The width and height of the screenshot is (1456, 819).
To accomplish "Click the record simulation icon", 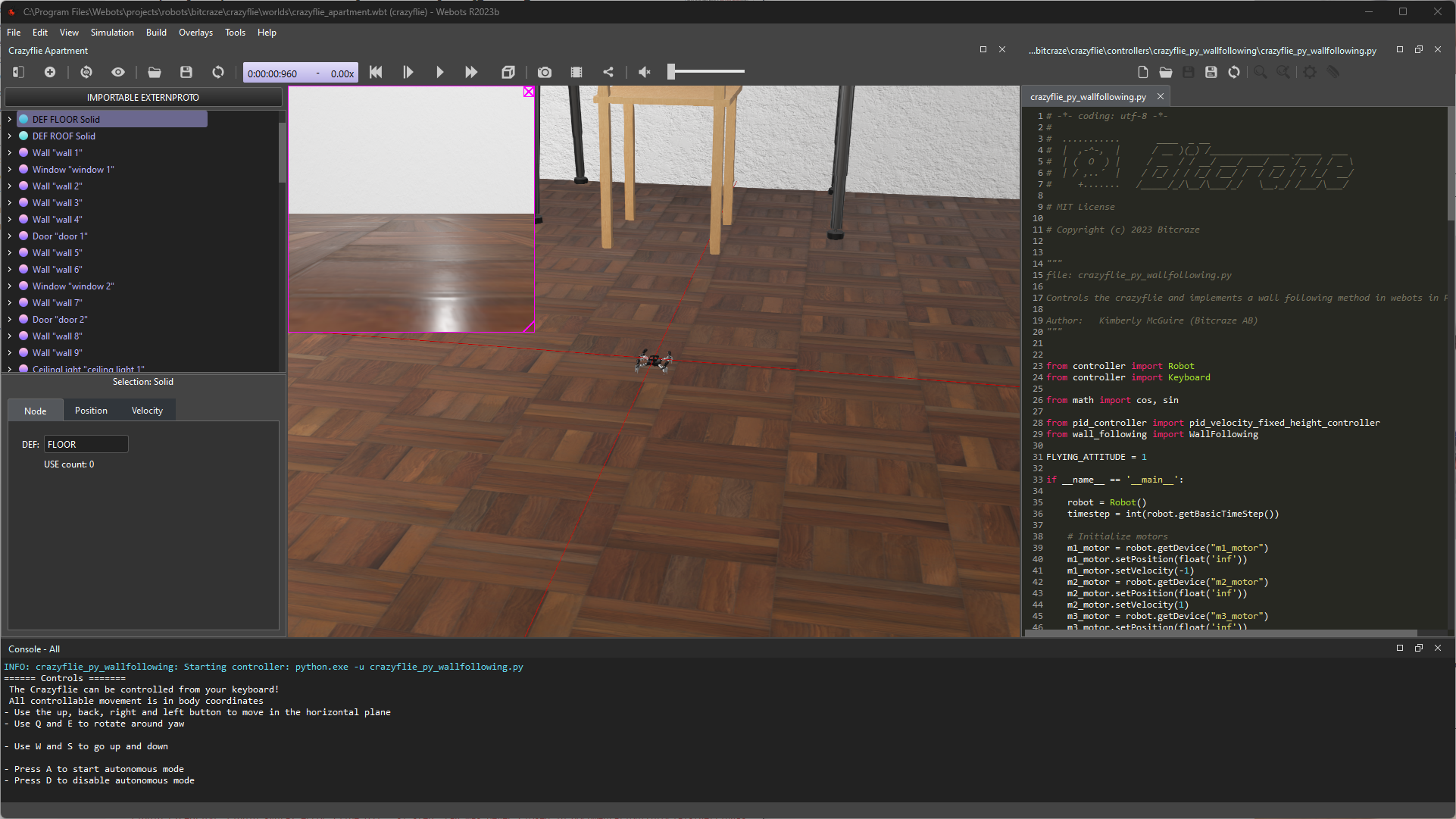I will [x=576, y=71].
